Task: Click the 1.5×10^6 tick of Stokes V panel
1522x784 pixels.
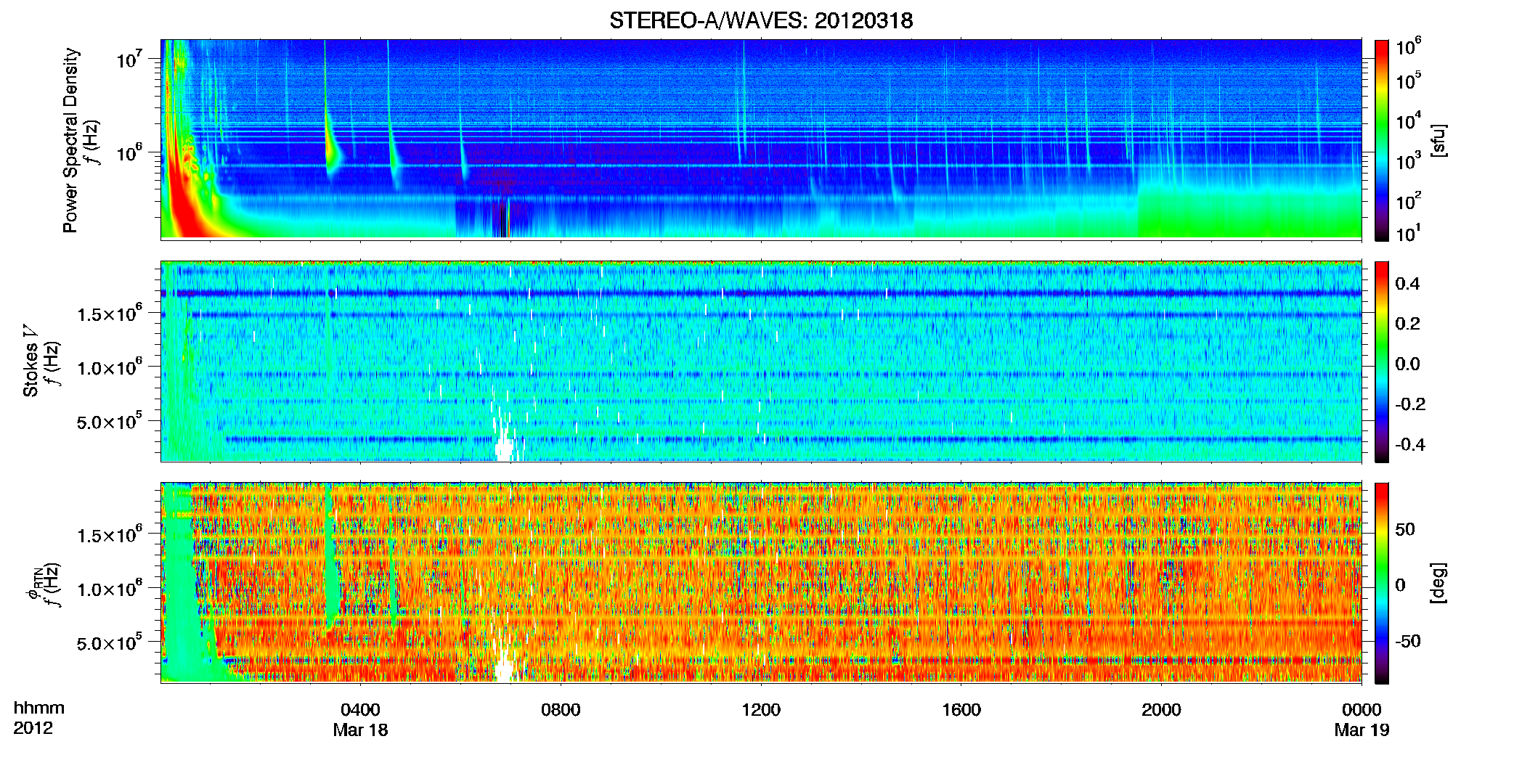Action: [x=110, y=314]
